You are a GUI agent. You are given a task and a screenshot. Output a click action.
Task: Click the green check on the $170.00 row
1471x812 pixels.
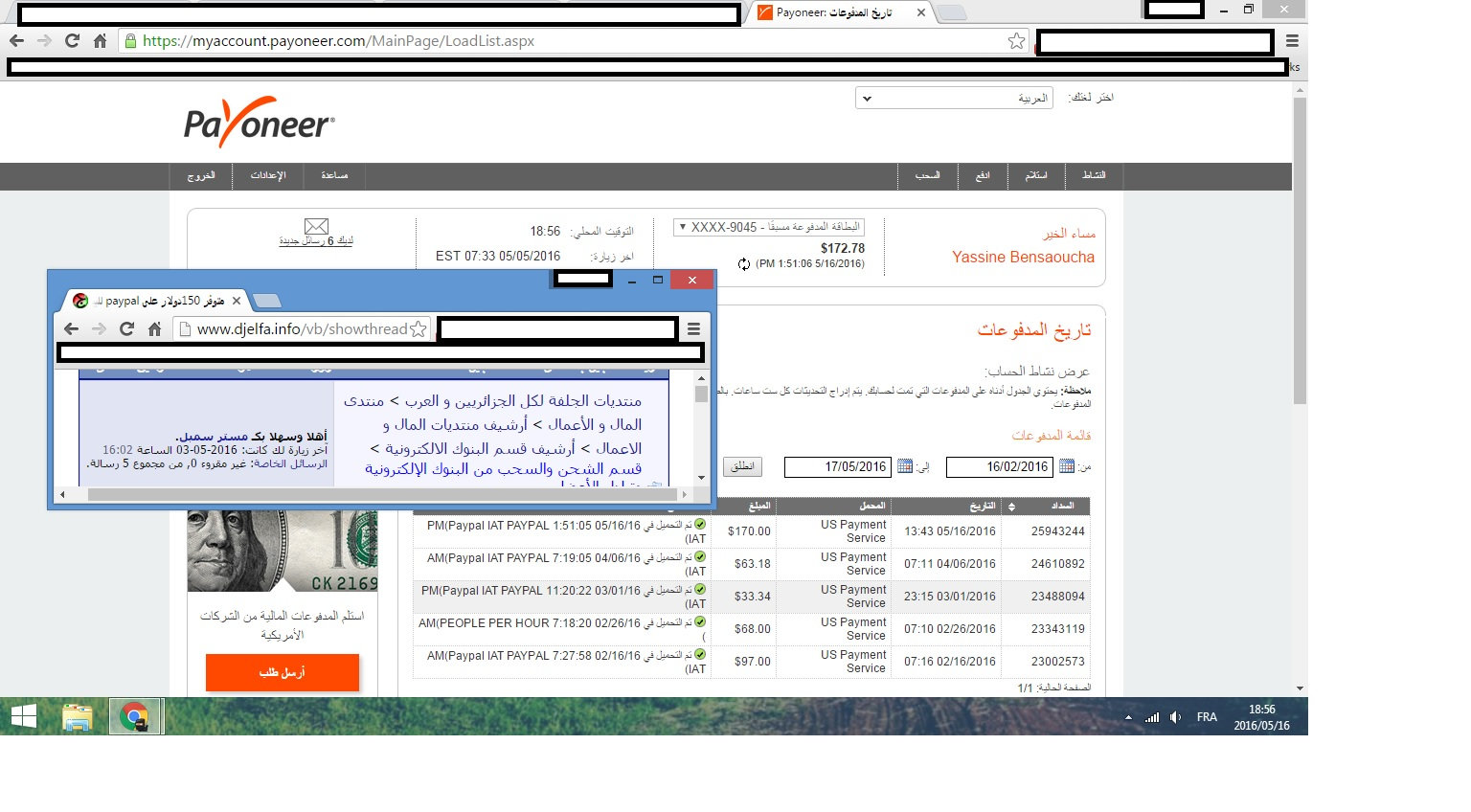pos(700,525)
